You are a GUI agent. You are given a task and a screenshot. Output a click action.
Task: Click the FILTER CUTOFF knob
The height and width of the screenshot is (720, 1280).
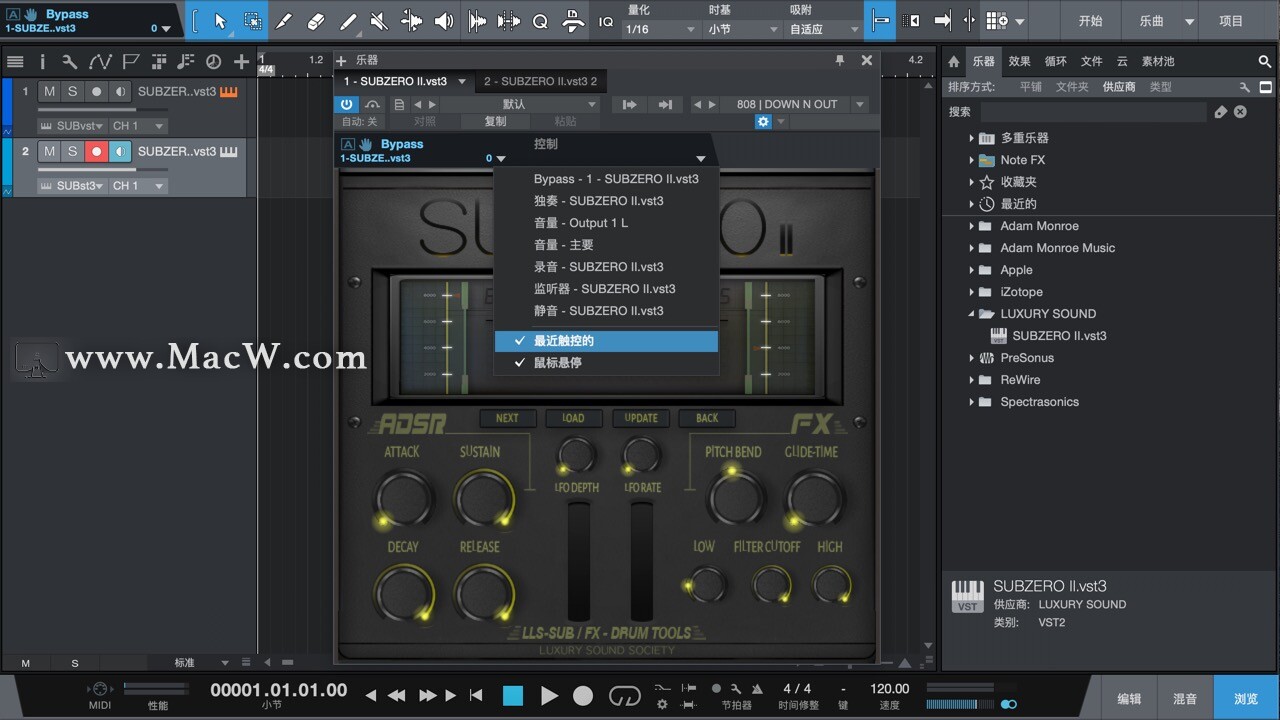point(772,583)
